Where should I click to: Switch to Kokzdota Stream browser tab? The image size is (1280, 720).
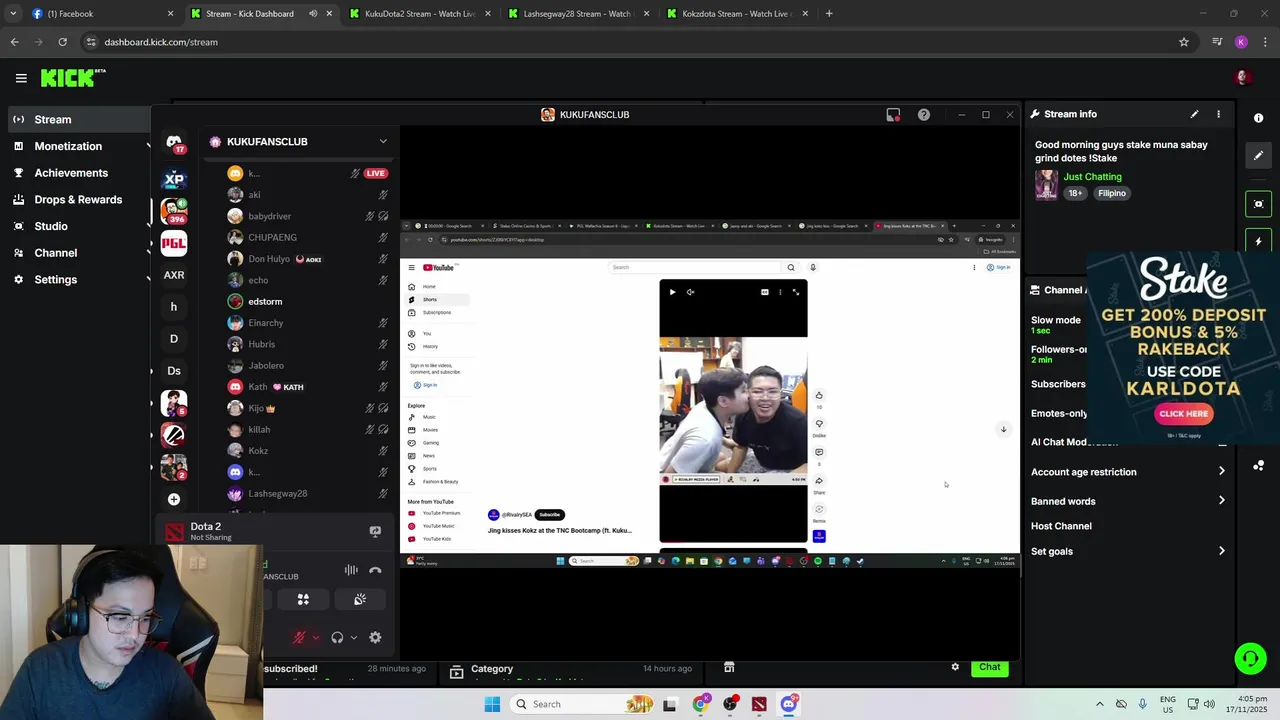pyautogui.click(x=735, y=14)
